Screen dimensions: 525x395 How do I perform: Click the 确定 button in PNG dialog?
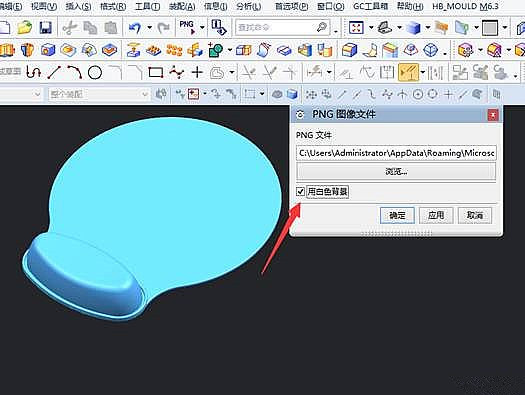tap(397, 215)
